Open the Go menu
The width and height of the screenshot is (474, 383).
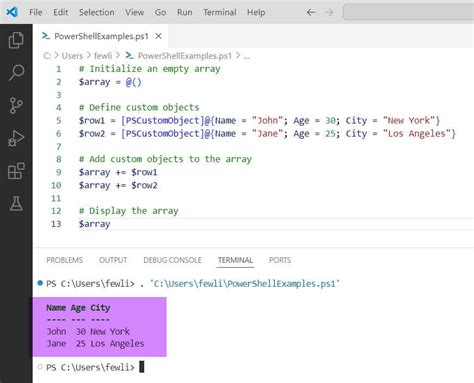click(160, 12)
